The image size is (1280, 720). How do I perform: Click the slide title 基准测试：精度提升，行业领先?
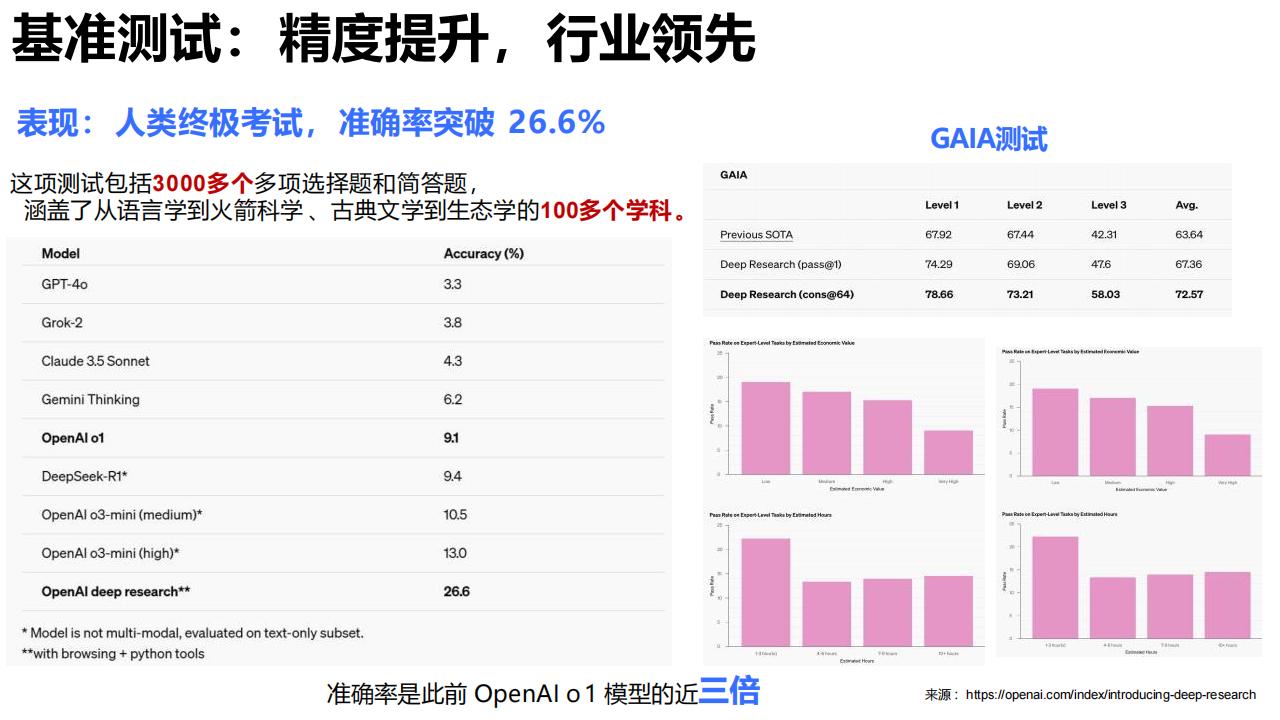click(x=383, y=40)
